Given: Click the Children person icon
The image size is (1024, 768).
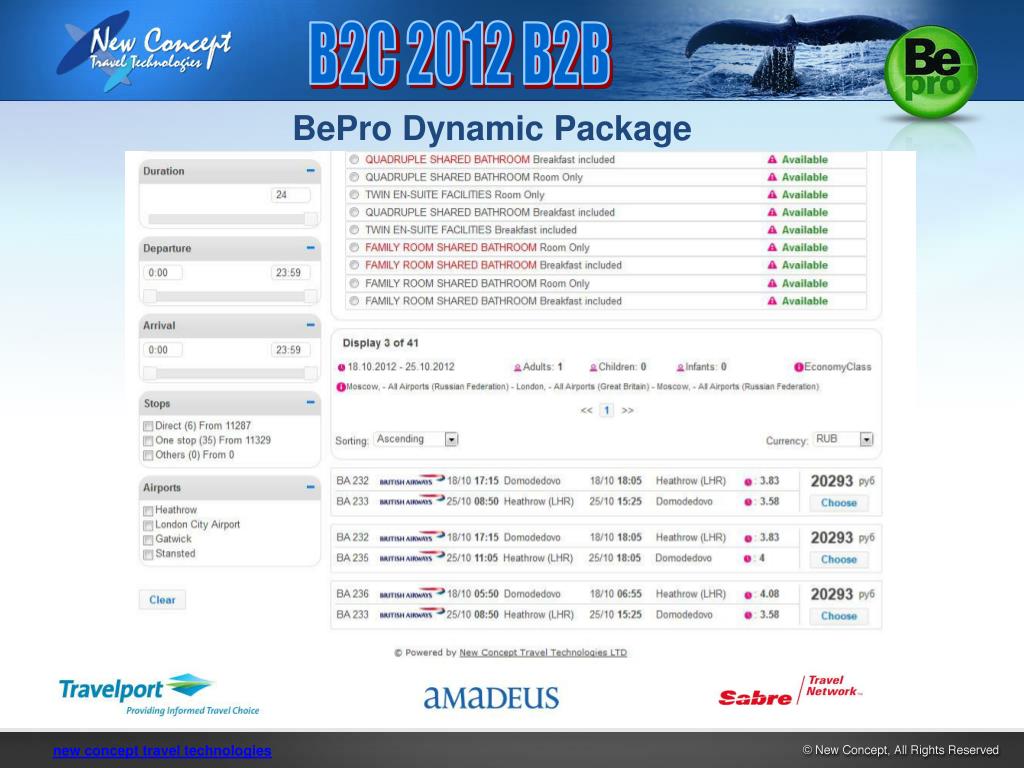Looking at the screenshot, I should pyautogui.click(x=594, y=368).
